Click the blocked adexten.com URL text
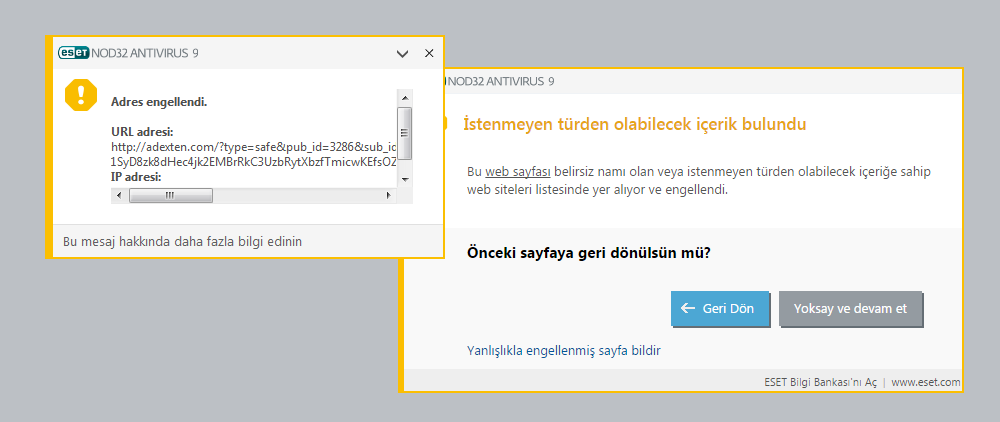 click(x=254, y=154)
